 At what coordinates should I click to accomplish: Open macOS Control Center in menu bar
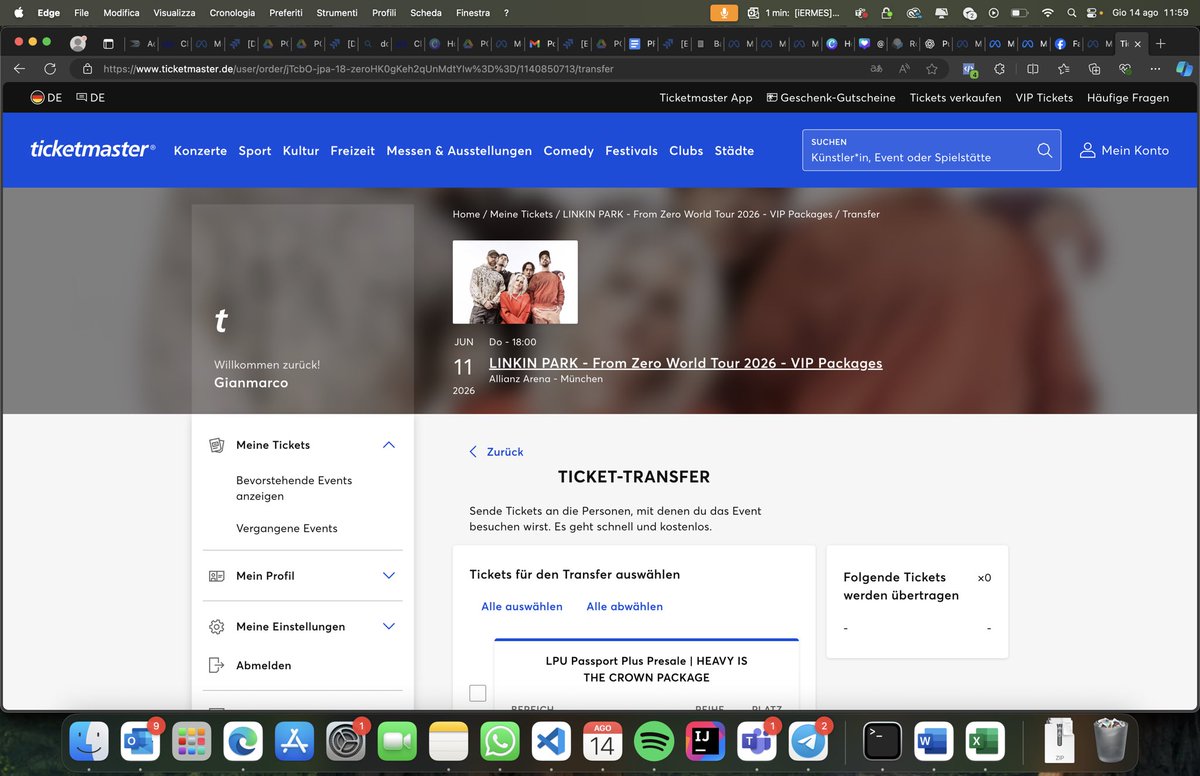pos(1093,13)
